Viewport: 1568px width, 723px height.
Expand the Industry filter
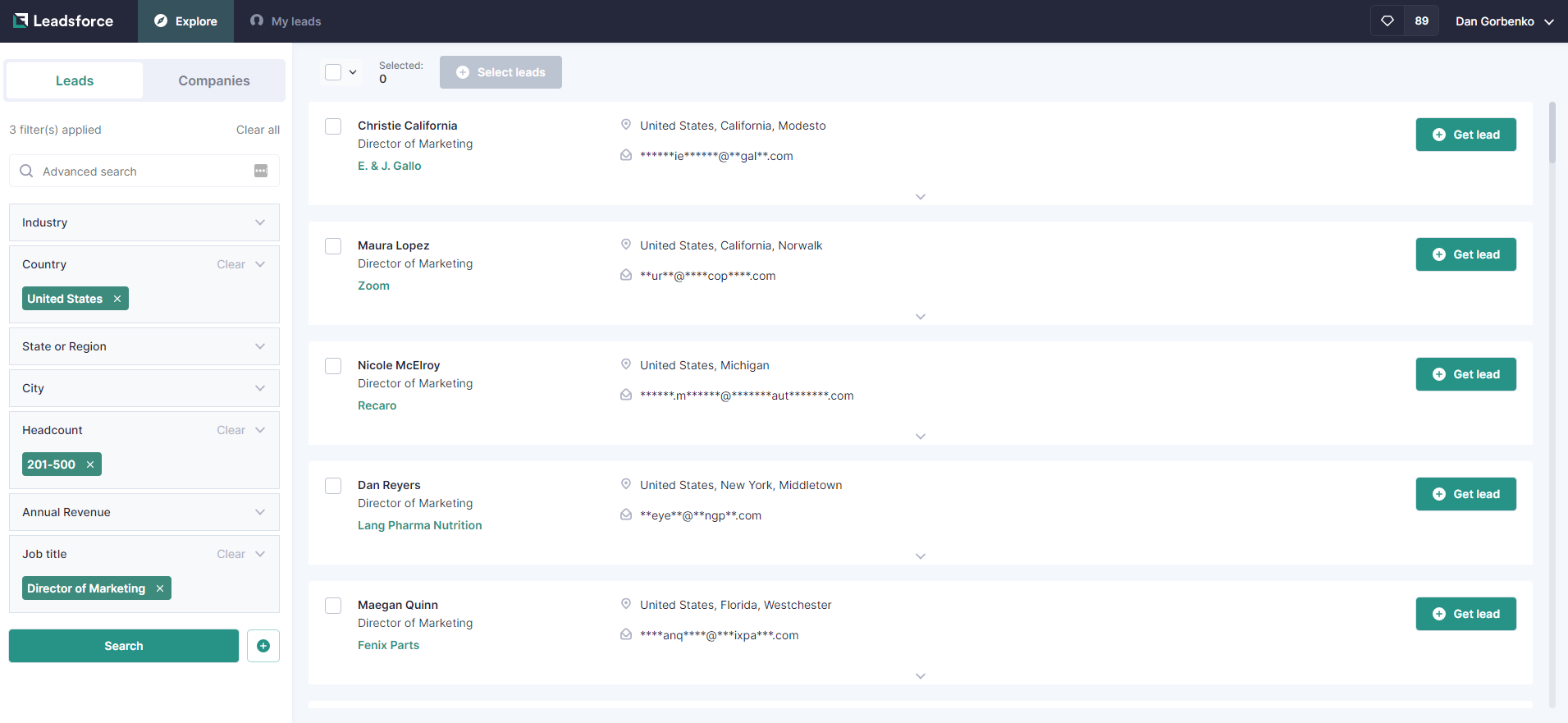(144, 222)
